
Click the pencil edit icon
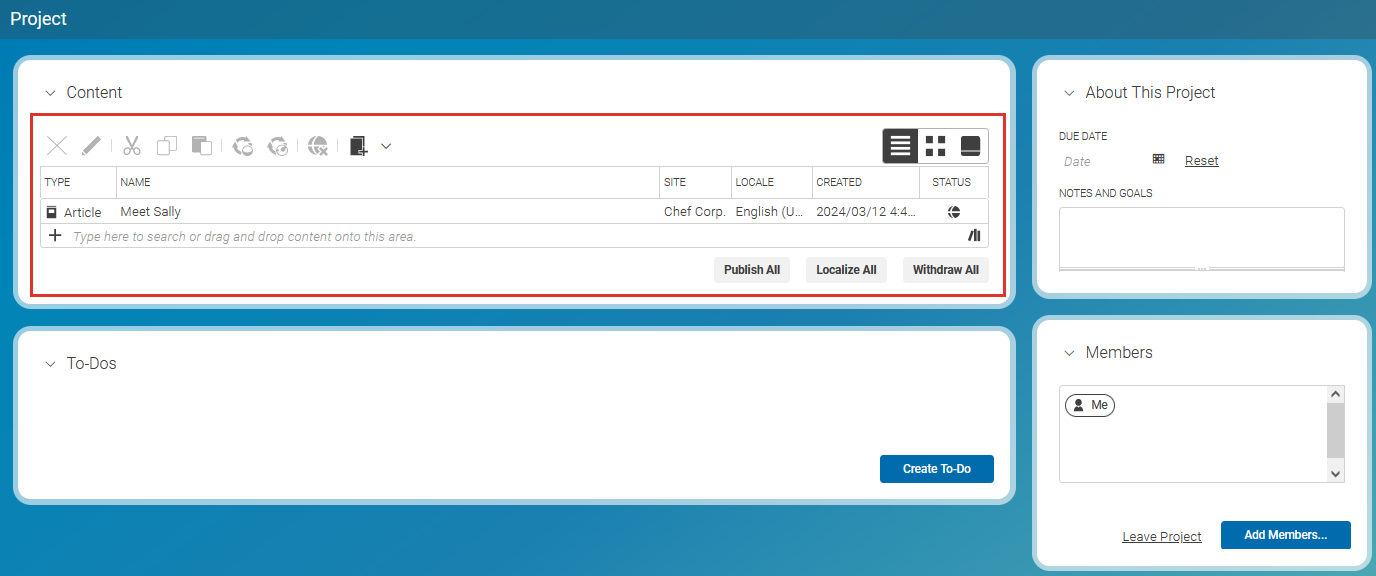(91, 146)
